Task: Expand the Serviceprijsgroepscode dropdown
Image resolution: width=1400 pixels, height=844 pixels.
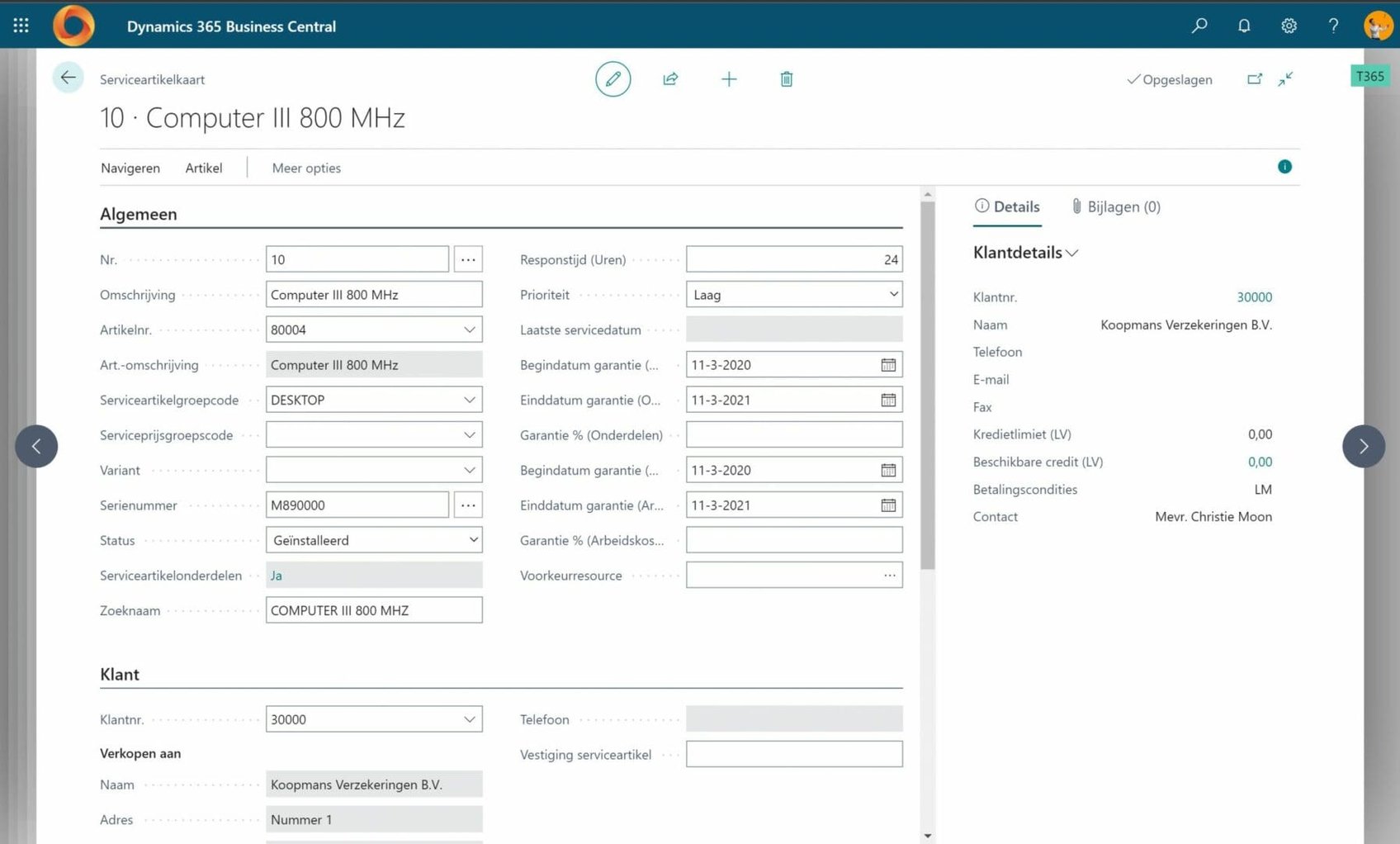Action: [470, 435]
